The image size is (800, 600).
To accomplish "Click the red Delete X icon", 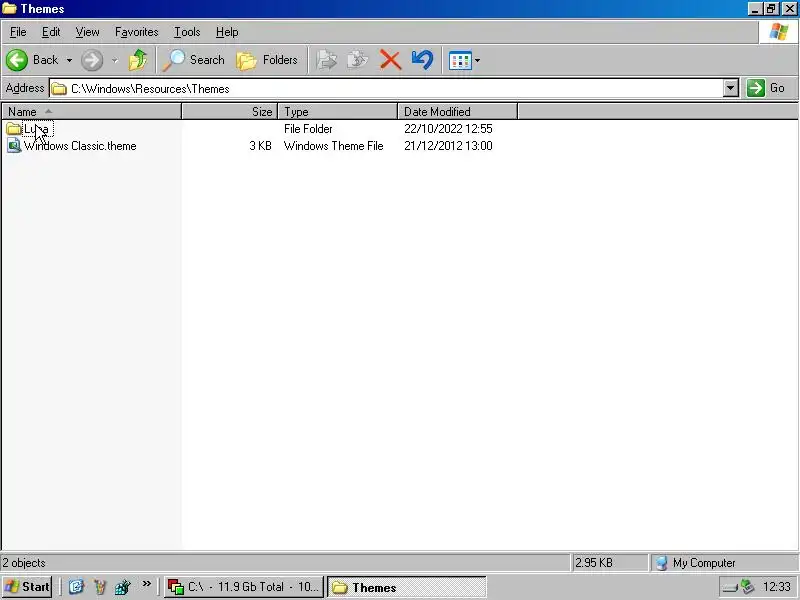I will [x=390, y=60].
